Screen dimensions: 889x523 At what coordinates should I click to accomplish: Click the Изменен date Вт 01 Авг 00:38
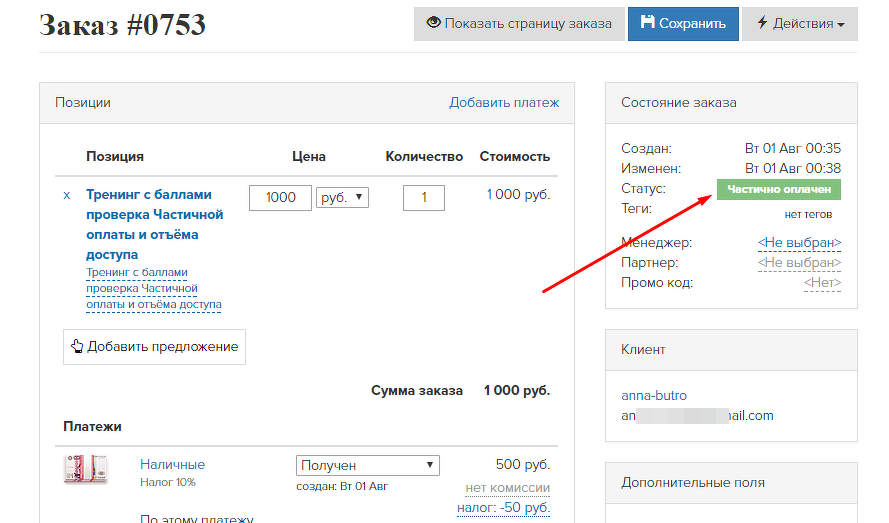tap(793, 168)
